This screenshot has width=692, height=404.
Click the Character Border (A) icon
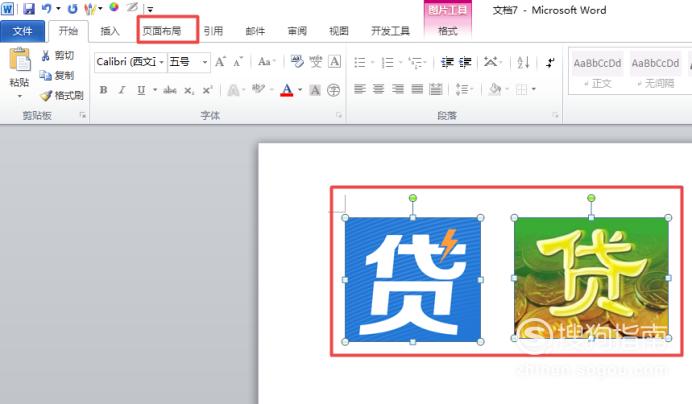(x=335, y=62)
